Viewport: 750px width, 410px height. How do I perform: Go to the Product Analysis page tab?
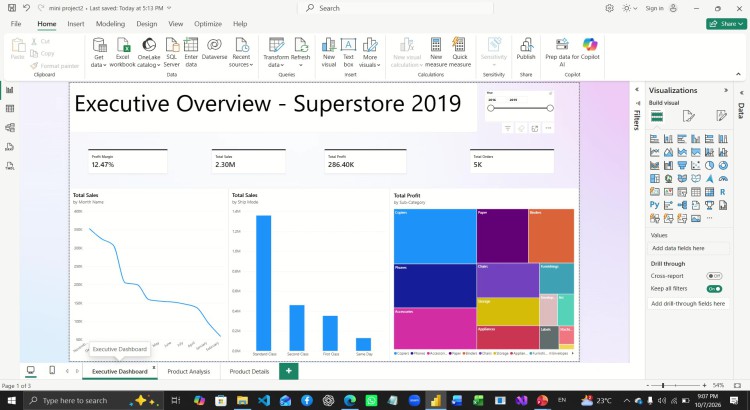click(188, 371)
